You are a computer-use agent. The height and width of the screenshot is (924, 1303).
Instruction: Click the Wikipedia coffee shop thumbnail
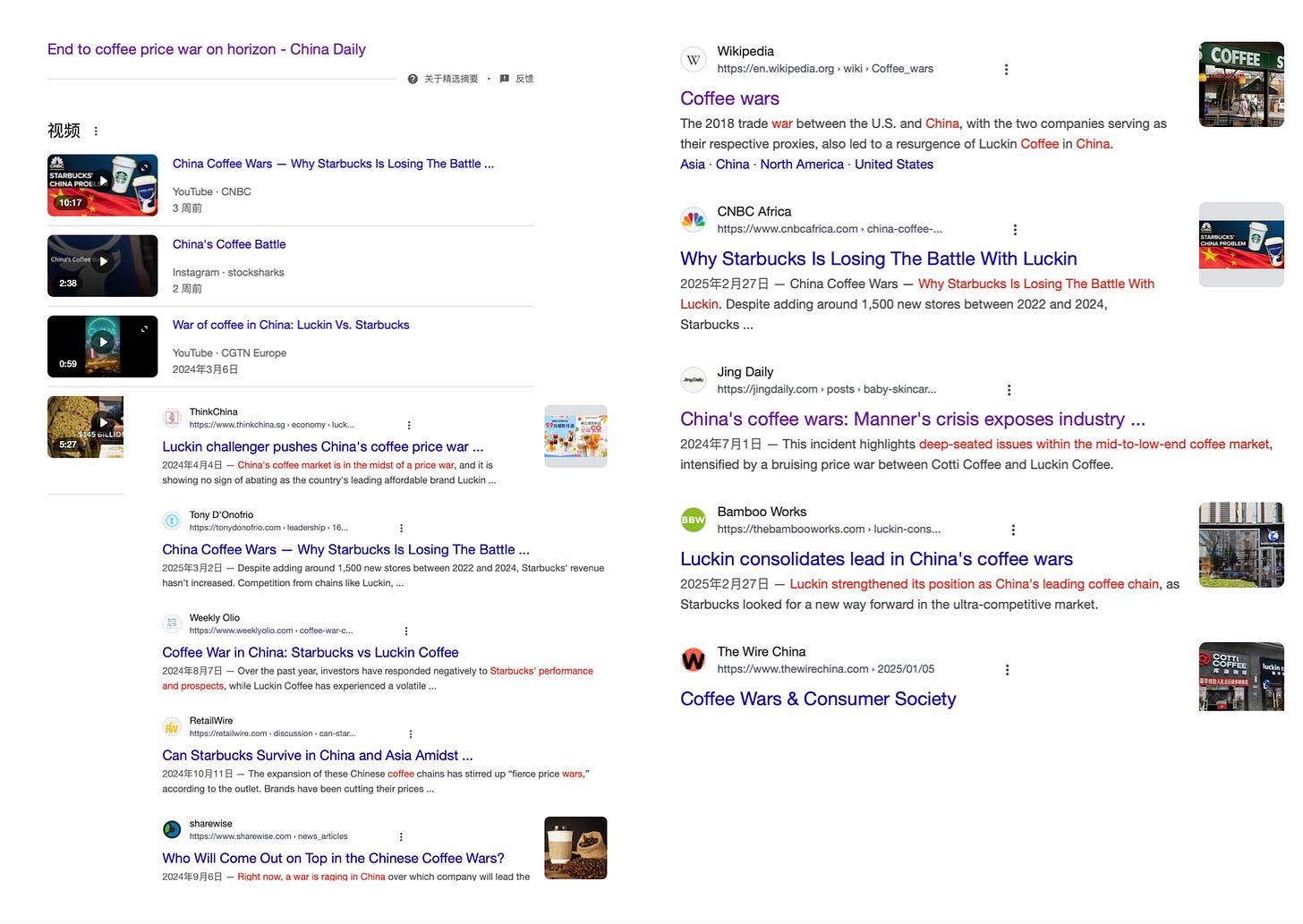[1241, 84]
